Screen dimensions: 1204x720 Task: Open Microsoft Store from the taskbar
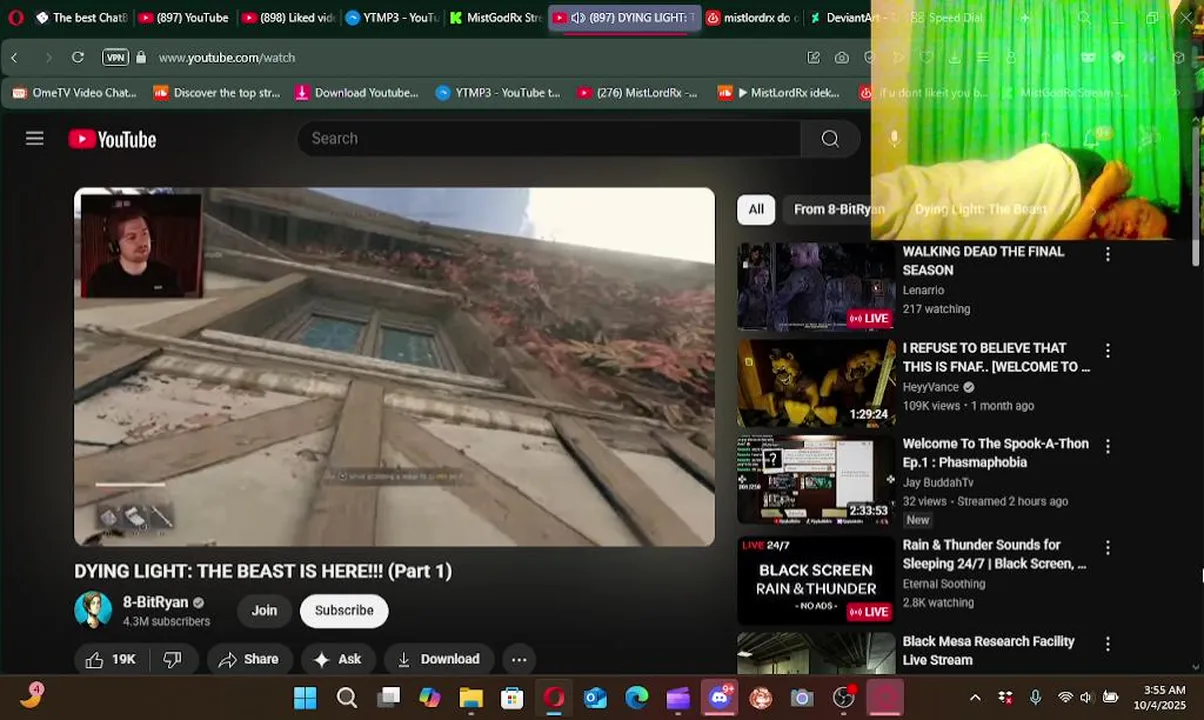coord(512,697)
